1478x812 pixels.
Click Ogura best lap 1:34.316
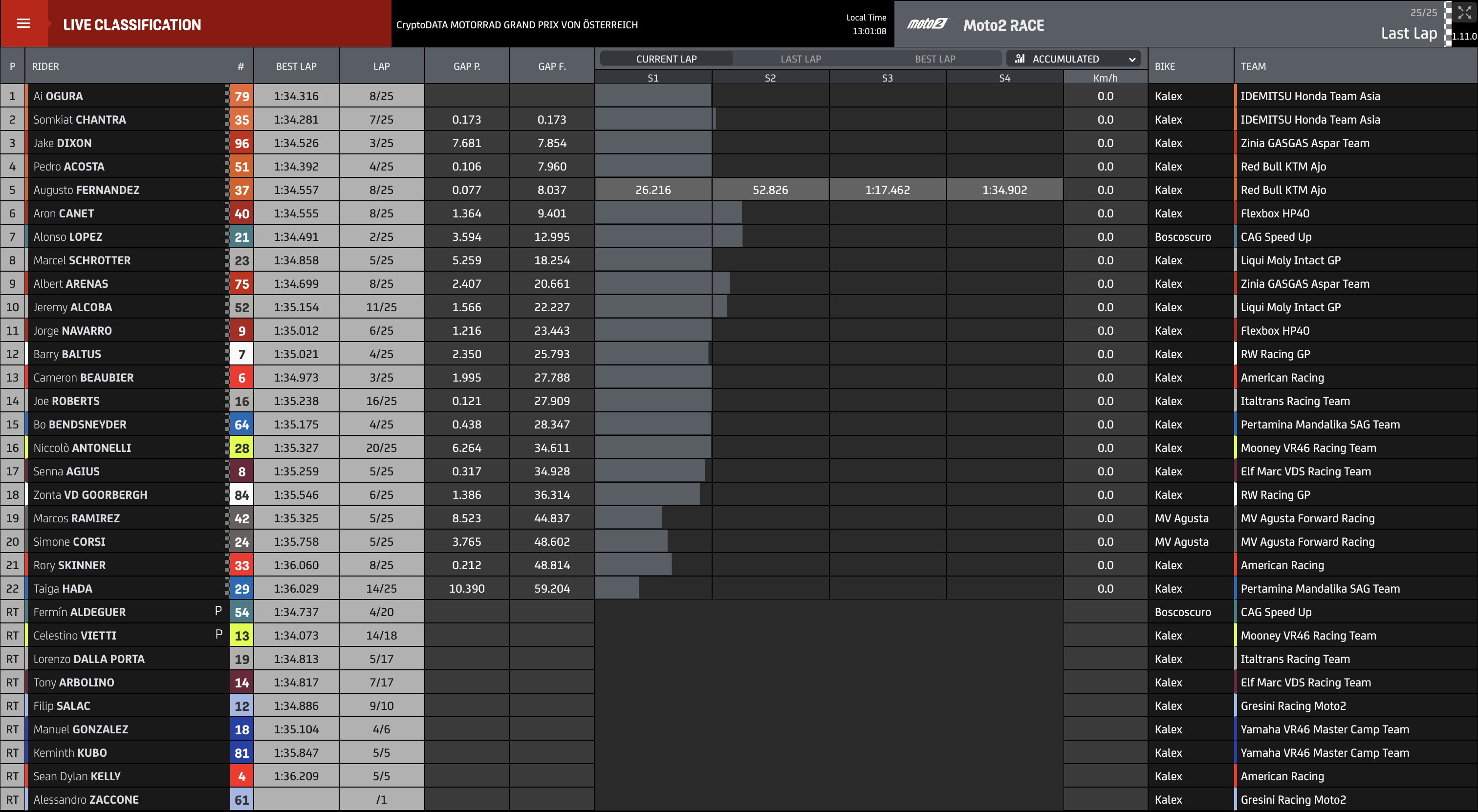click(x=296, y=96)
